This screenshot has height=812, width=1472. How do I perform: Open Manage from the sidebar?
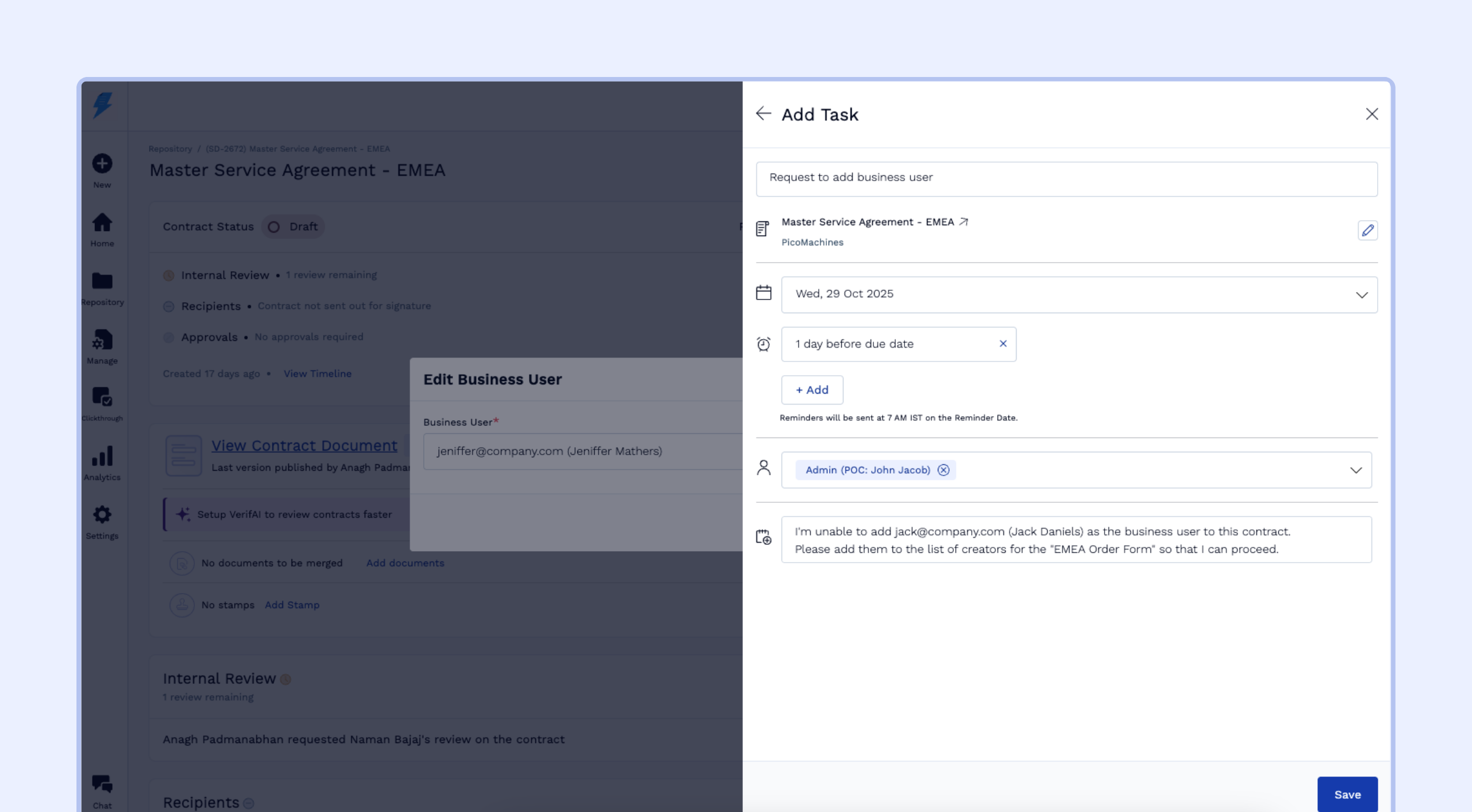click(x=102, y=346)
